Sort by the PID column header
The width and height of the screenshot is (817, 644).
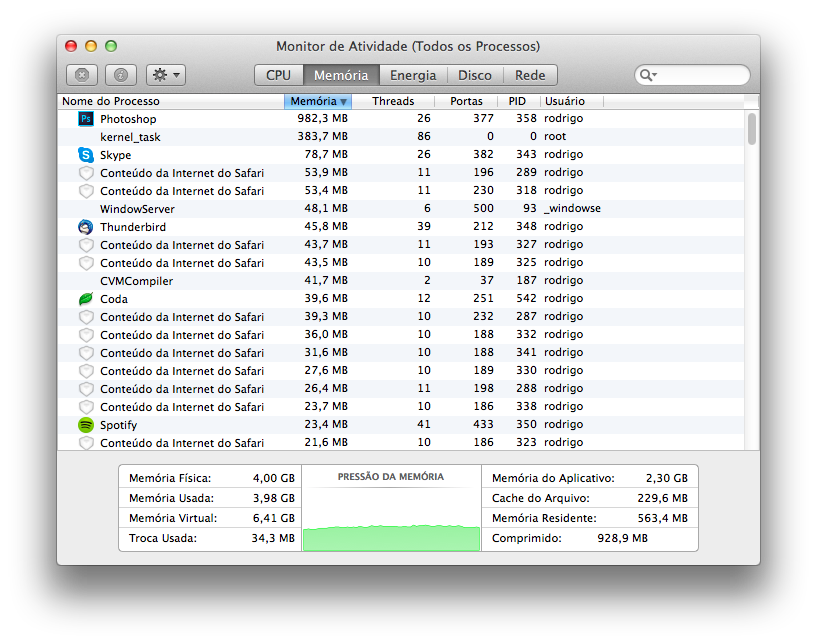coord(517,101)
